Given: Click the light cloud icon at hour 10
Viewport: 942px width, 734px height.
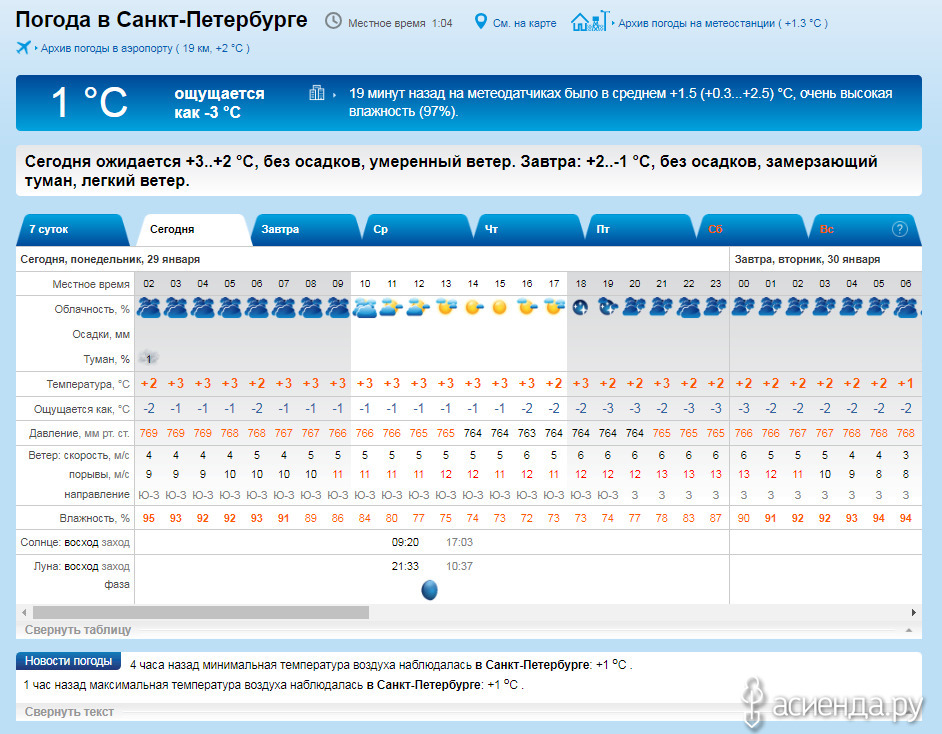Looking at the screenshot, I should (365, 308).
